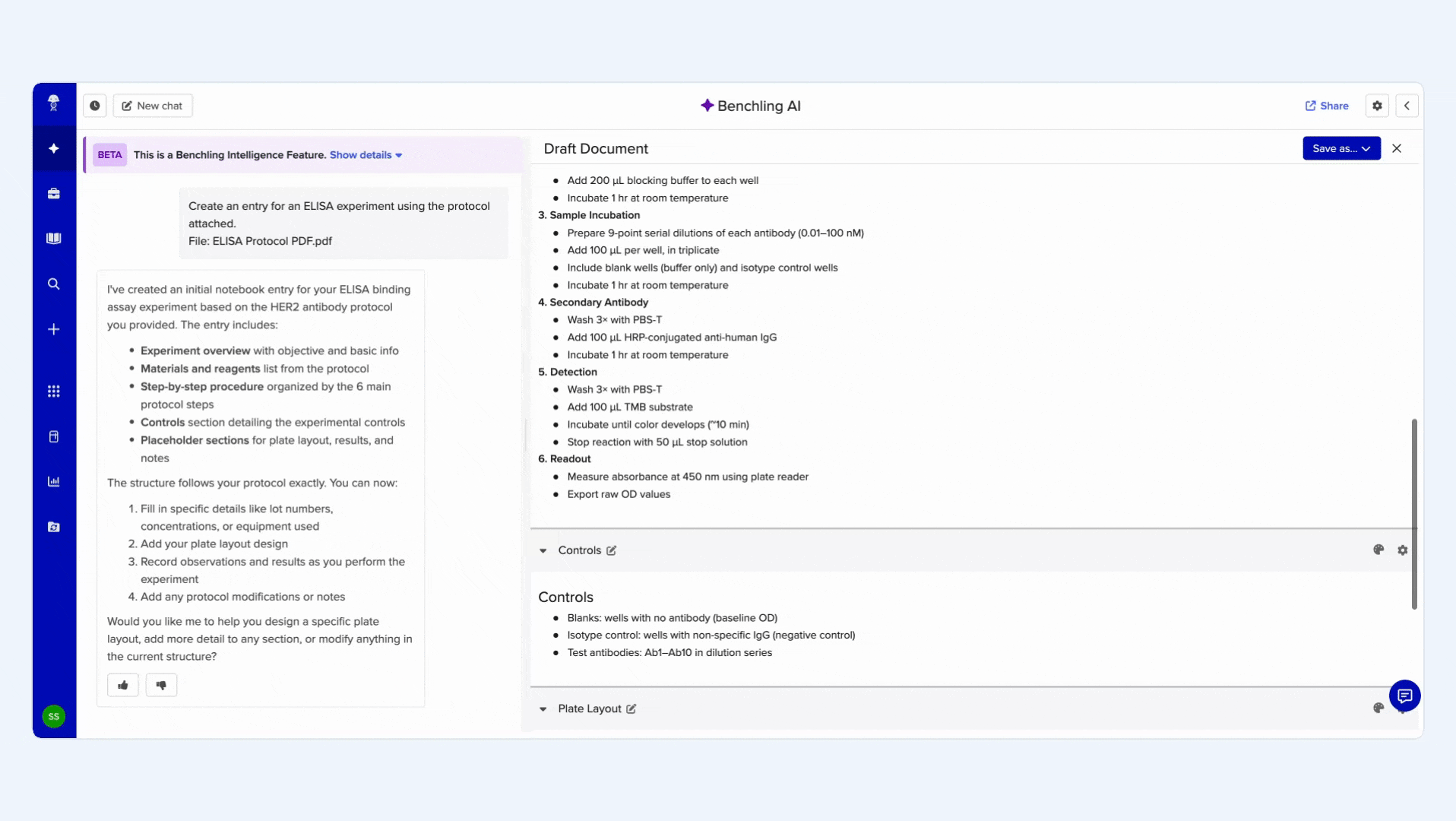Click the SS user avatar
This screenshot has width=1456, height=821.
[x=53, y=715]
